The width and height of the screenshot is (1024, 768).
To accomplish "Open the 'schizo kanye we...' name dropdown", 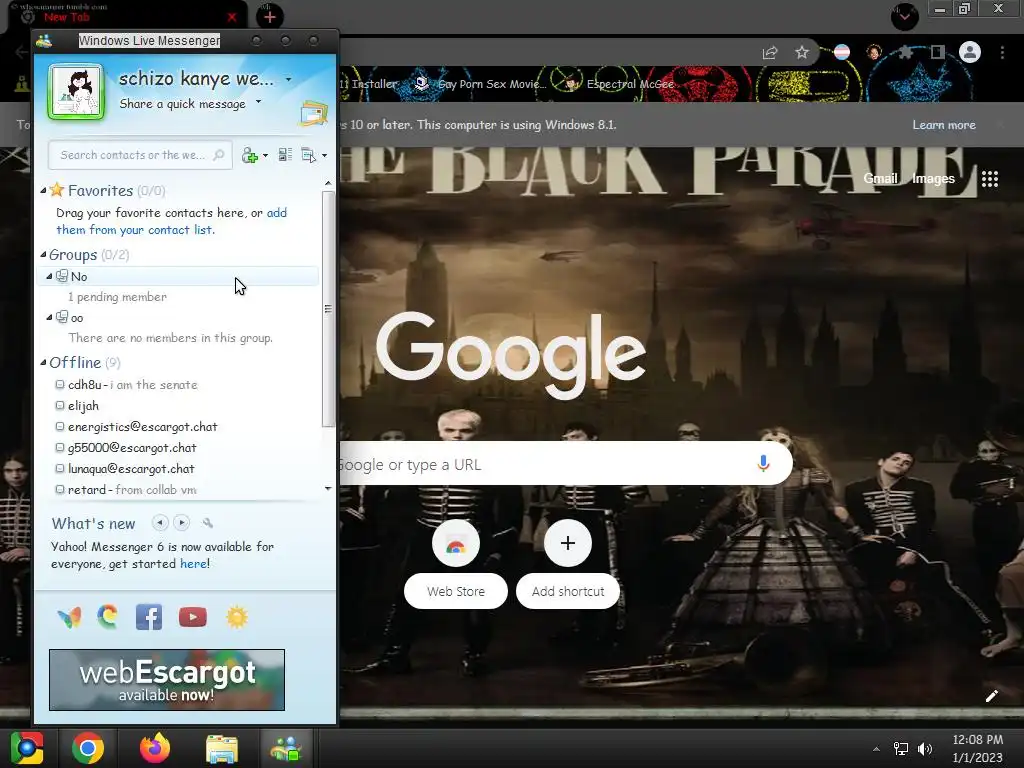I will pos(288,80).
